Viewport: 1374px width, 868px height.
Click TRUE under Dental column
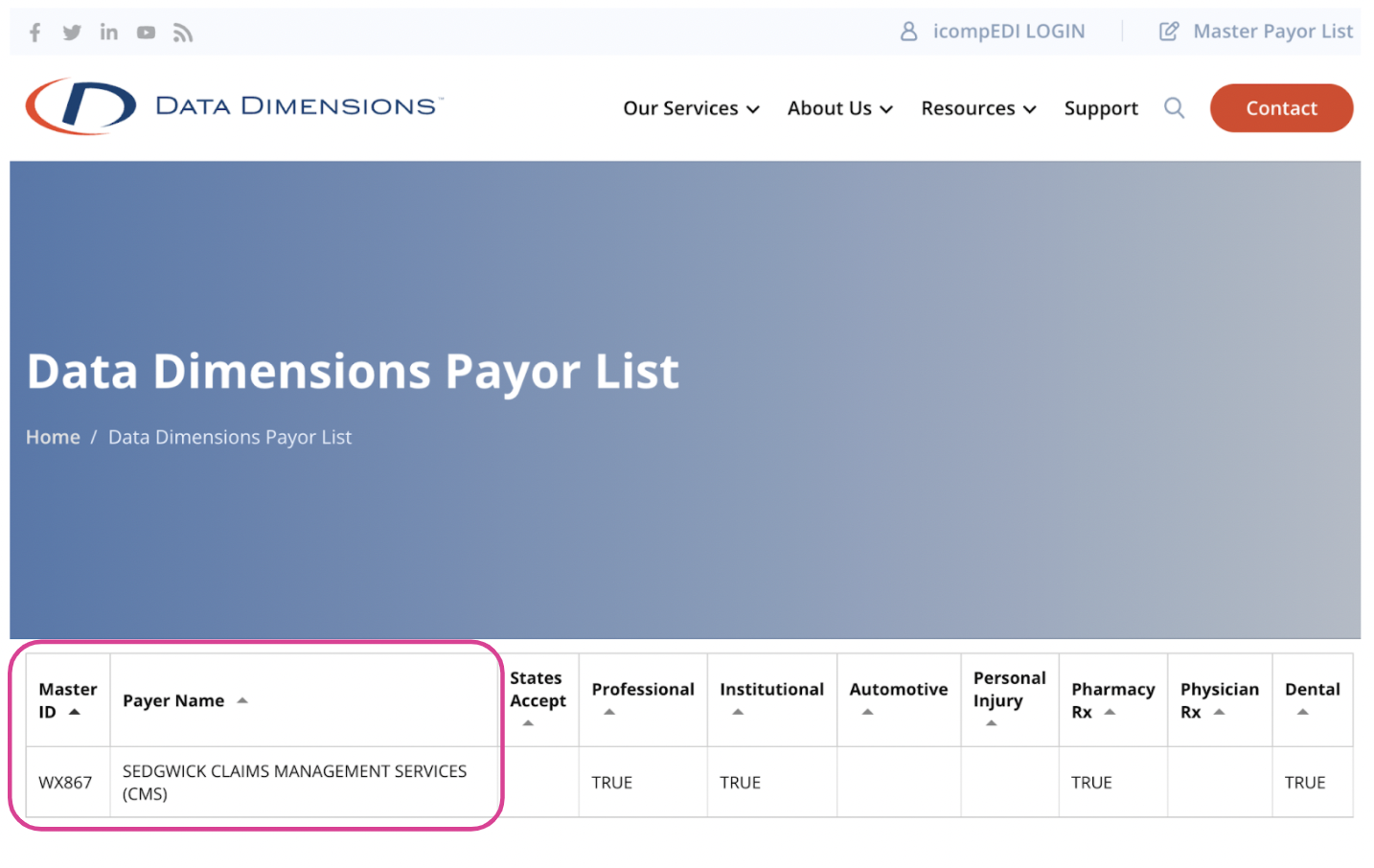click(x=1305, y=783)
